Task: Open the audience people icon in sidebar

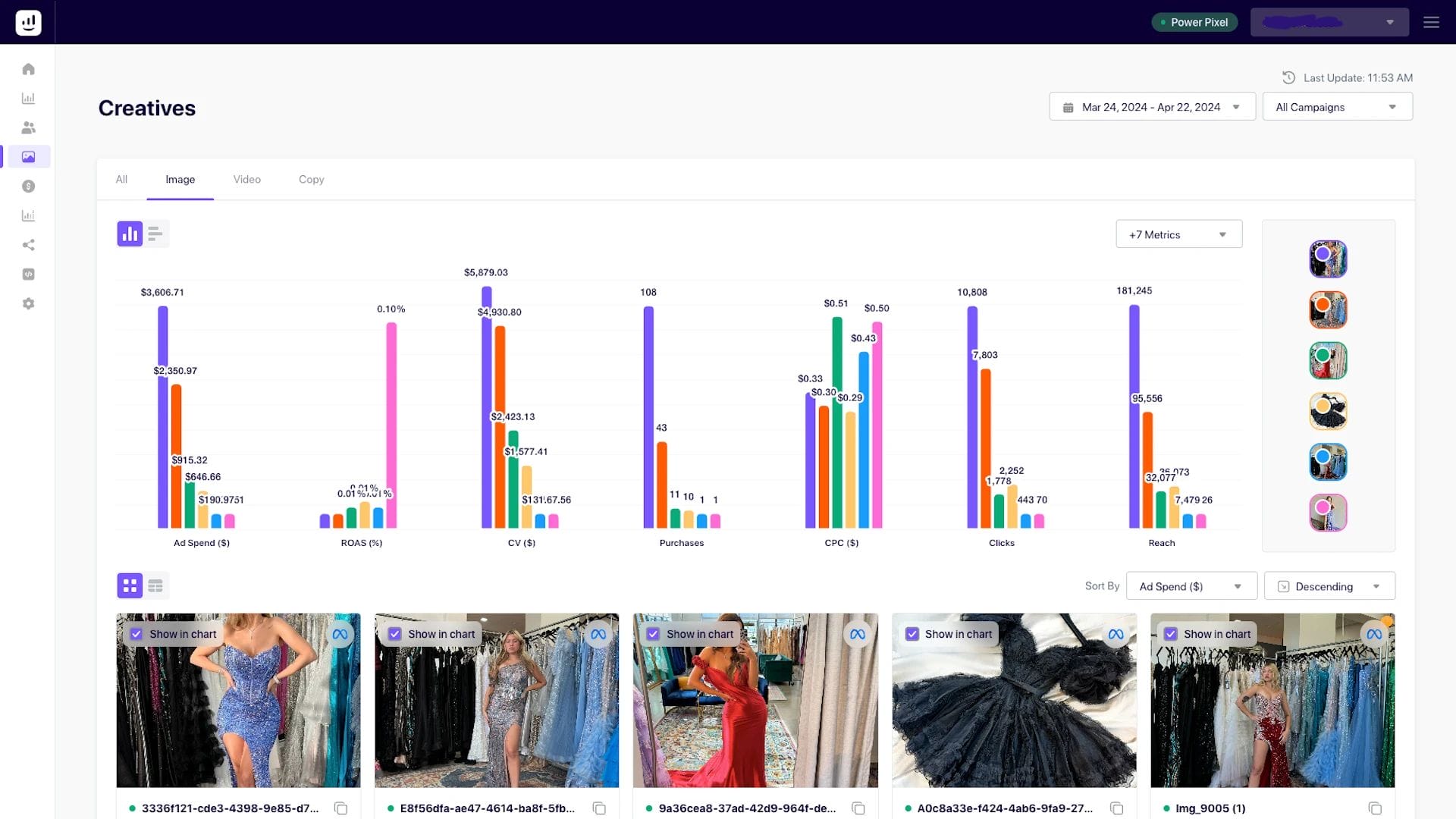Action: (28, 127)
